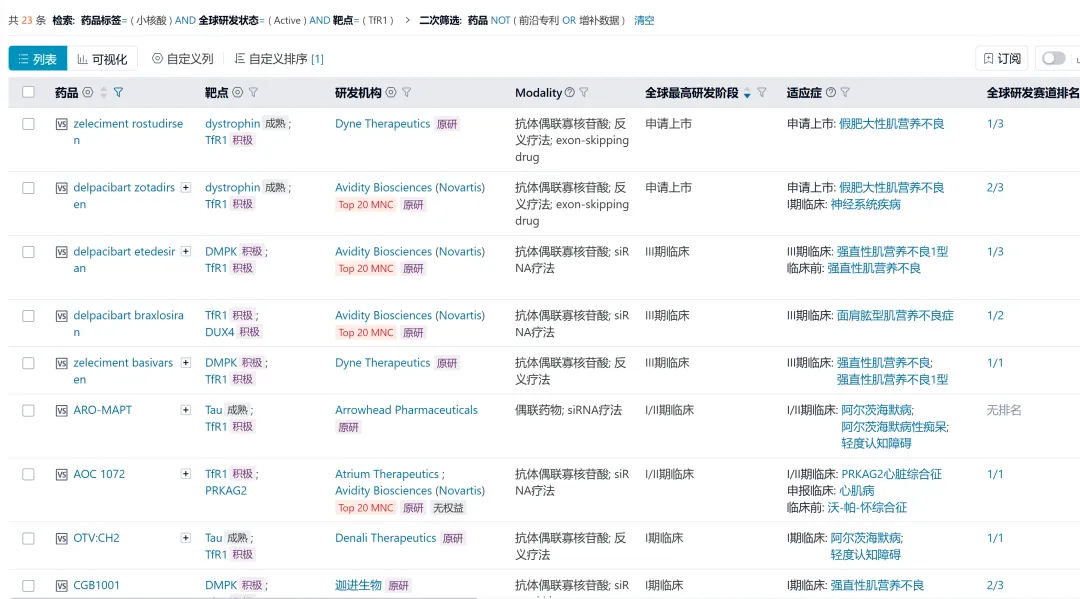The width and height of the screenshot is (1080, 599).
Task: Open Arrowhead Pharmaceuticals organization link
Action: pos(406,410)
